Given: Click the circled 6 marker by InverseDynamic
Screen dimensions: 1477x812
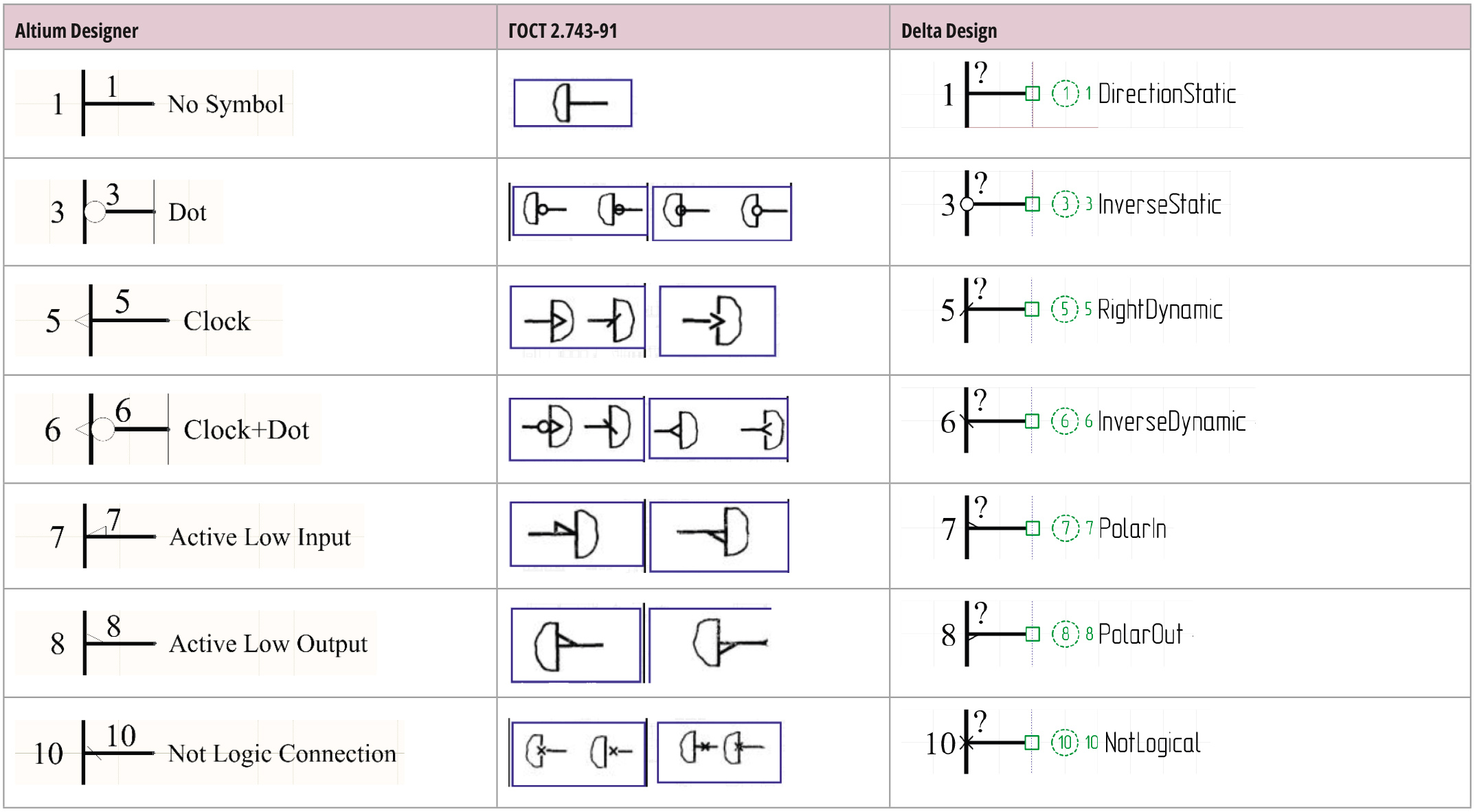Looking at the screenshot, I should pos(1064,421).
